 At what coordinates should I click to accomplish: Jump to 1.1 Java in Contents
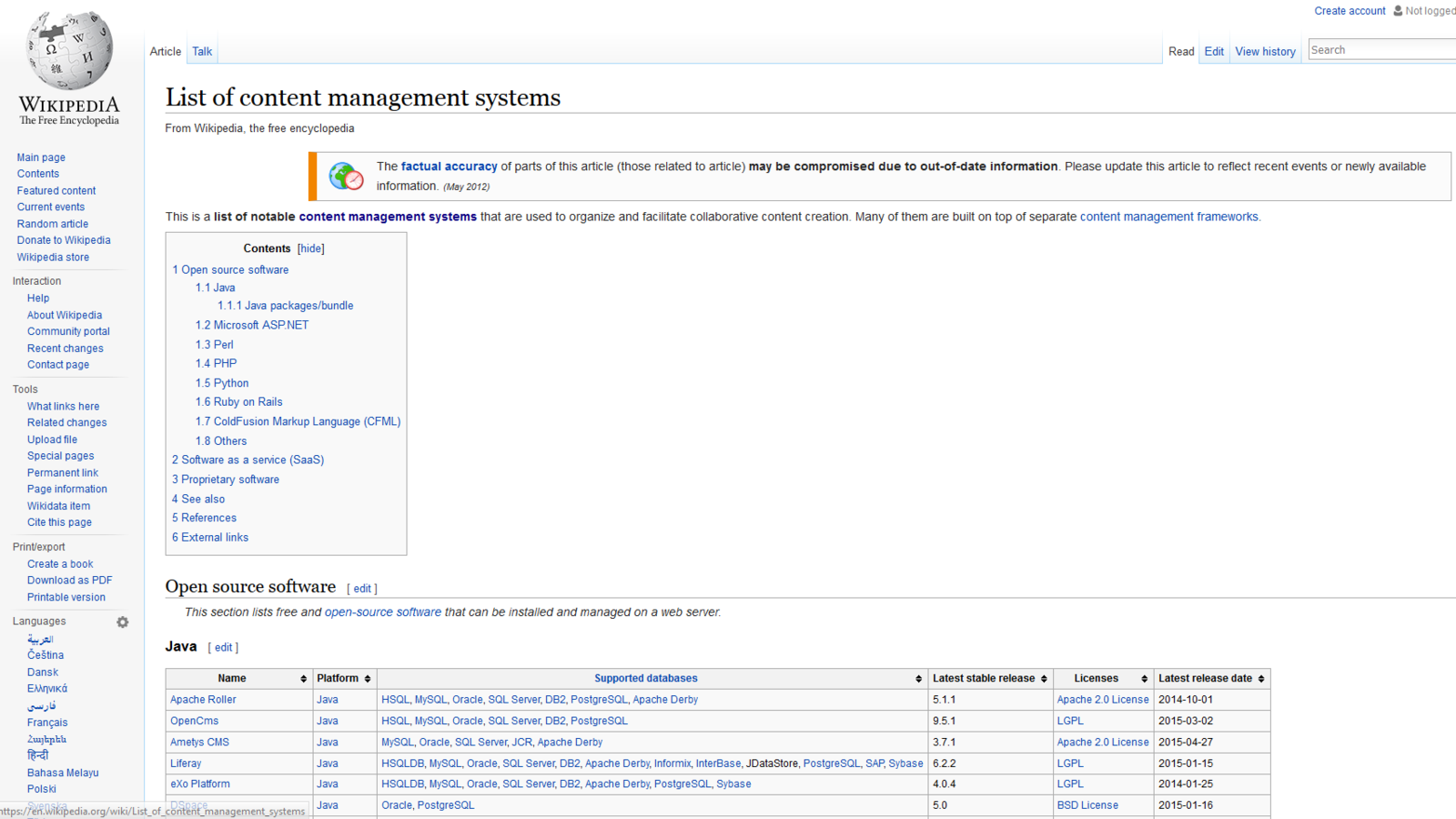point(215,288)
